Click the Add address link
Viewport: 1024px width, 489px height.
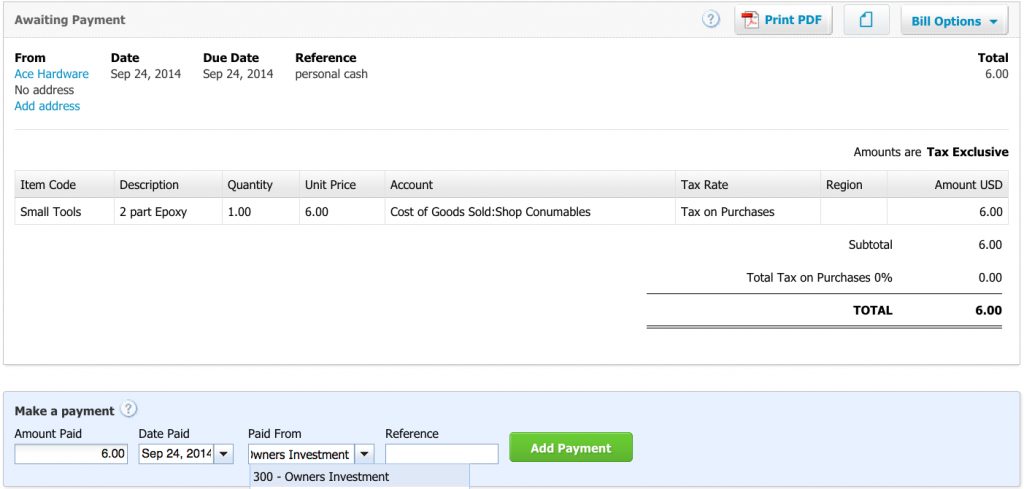point(47,106)
